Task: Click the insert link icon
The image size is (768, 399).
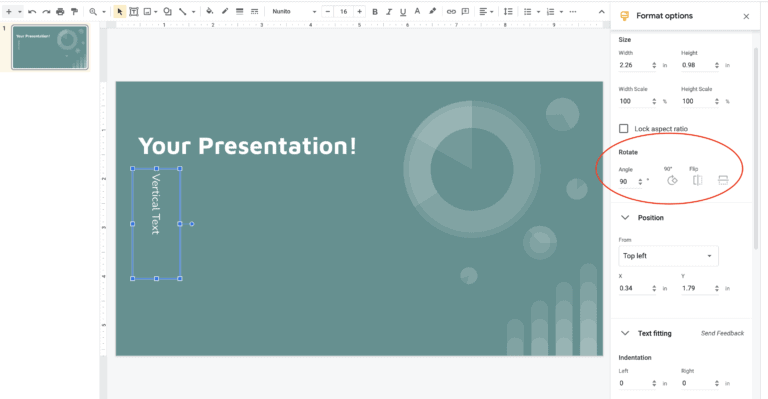Action: coord(451,12)
